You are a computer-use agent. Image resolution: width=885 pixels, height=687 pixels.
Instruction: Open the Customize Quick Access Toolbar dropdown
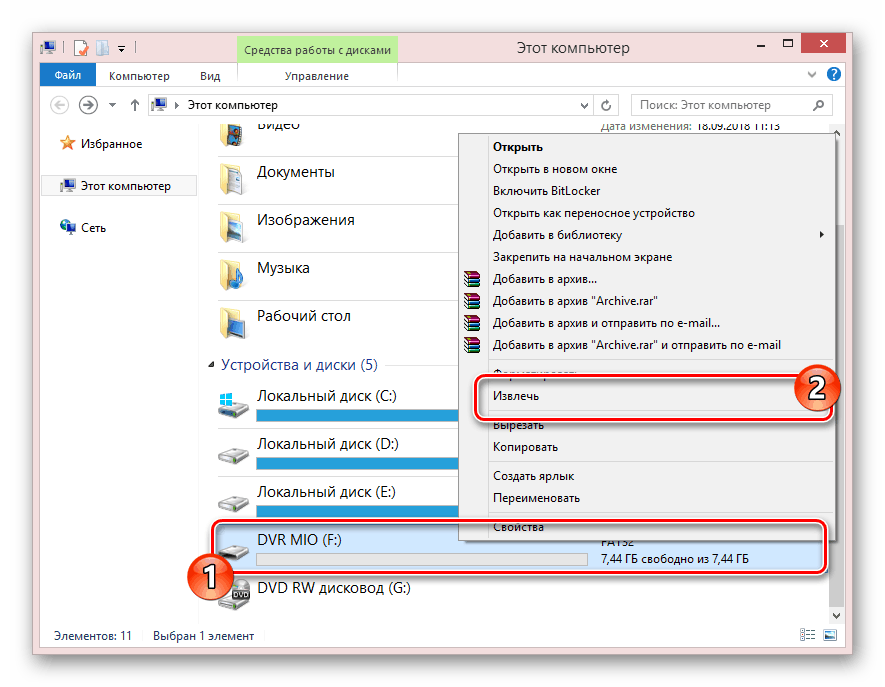(121, 47)
